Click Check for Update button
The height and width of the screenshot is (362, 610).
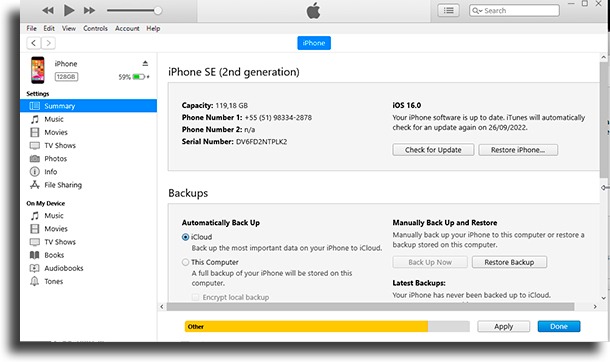(433, 150)
